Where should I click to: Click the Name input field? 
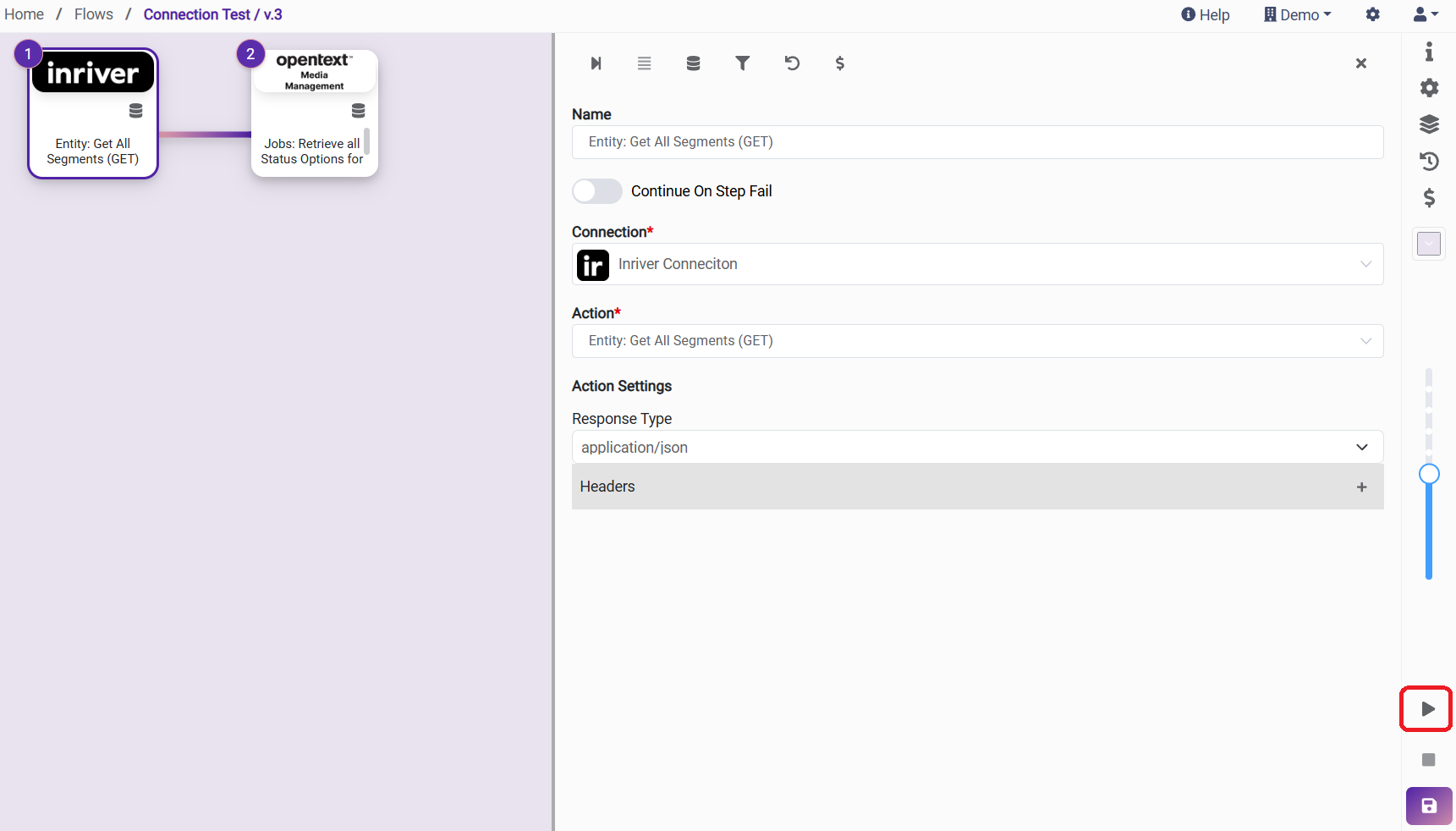point(977,142)
